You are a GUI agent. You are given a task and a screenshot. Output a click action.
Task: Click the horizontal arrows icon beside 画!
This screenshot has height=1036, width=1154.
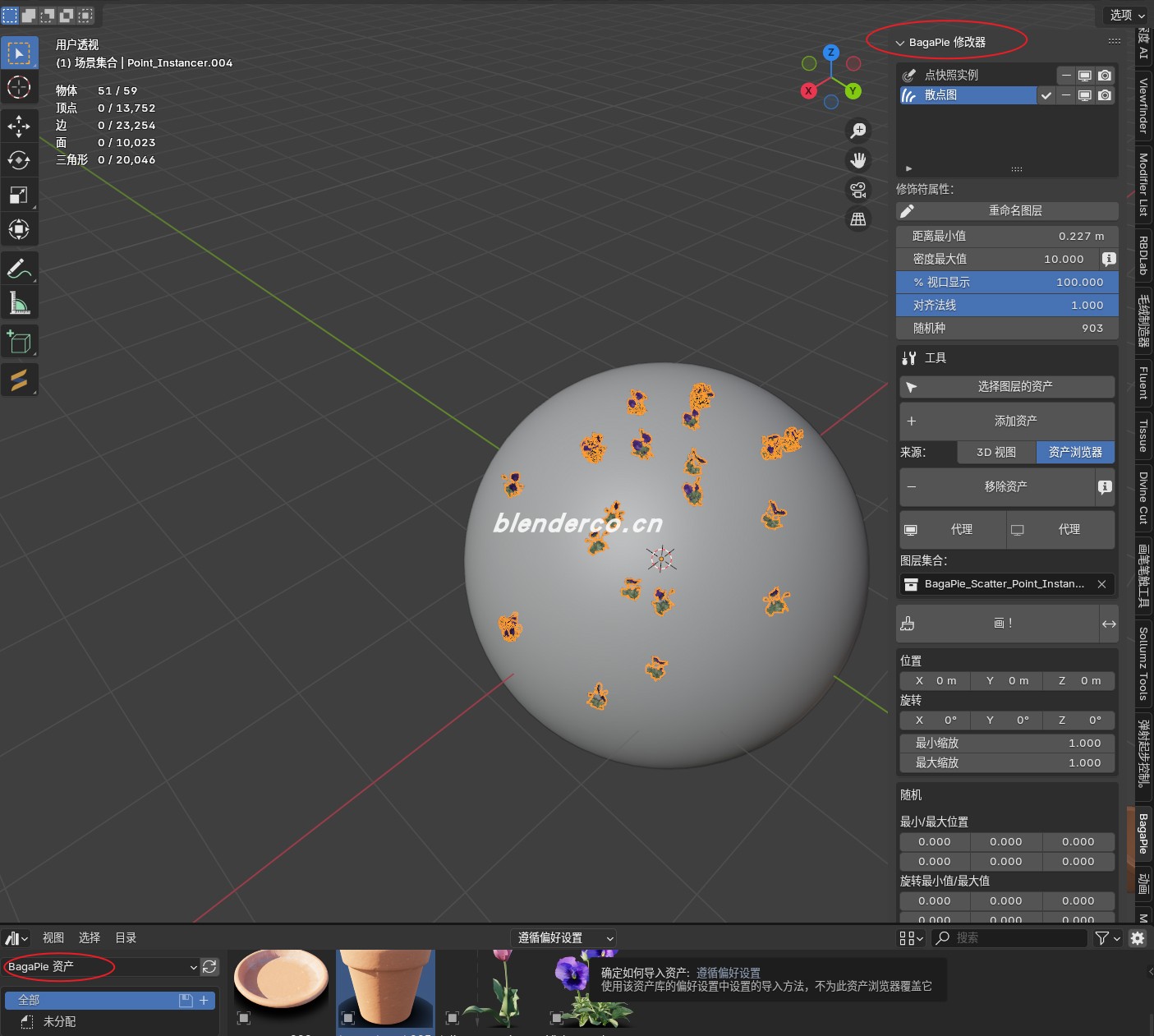pos(1109,624)
